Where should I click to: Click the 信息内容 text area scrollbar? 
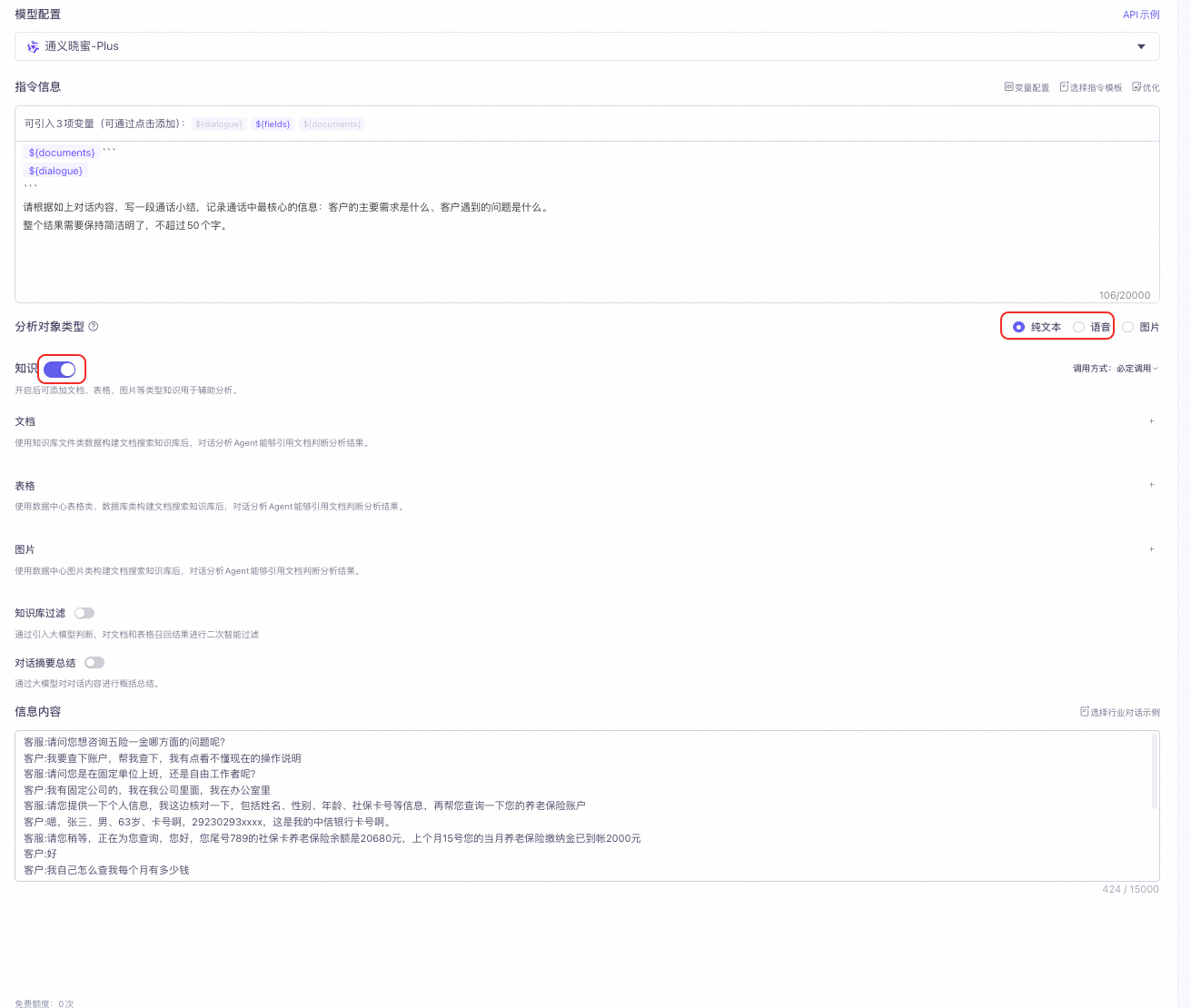pyautogui.click(x=1155, y=772)
